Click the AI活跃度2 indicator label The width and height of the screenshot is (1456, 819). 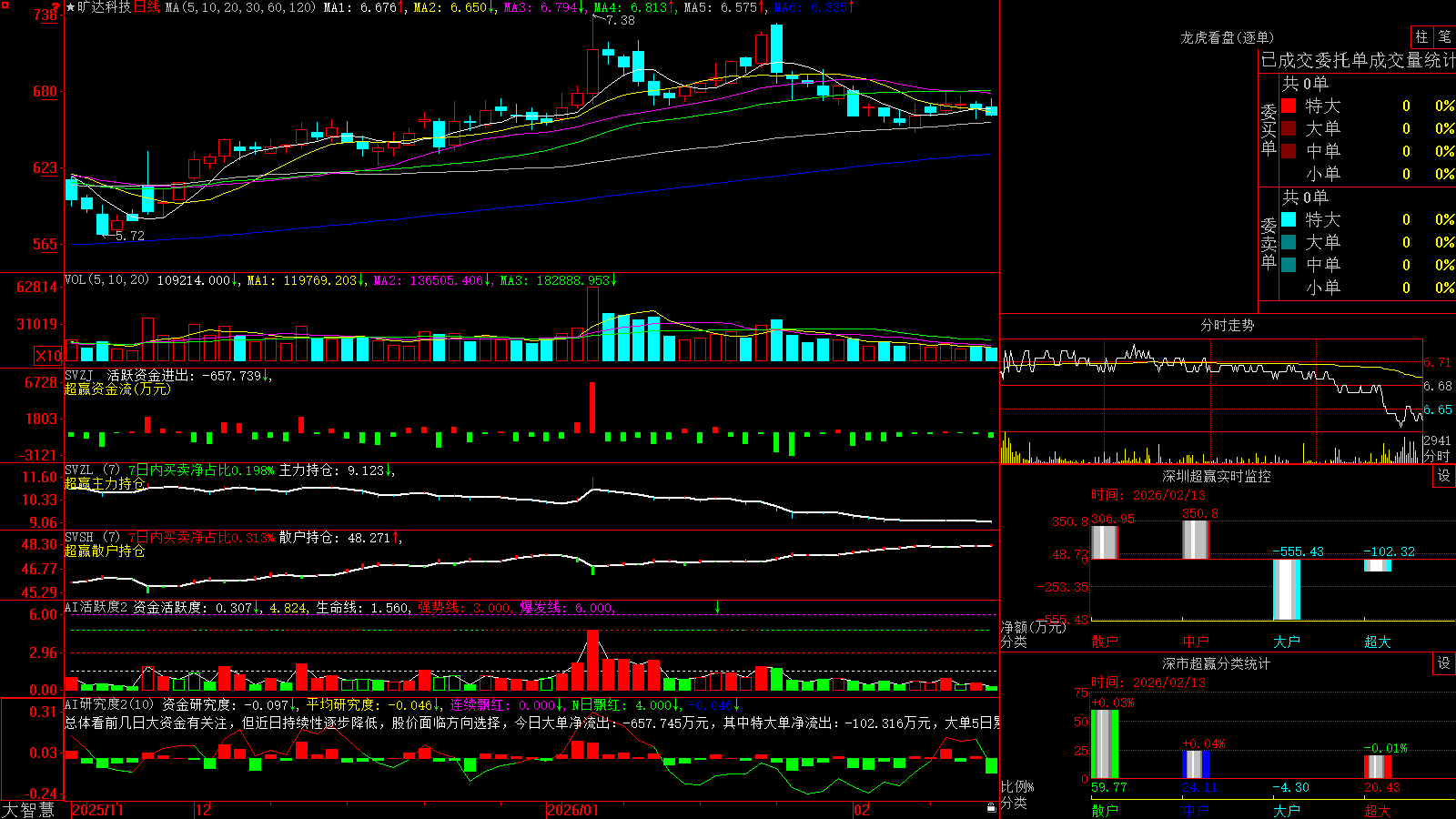[x=96, y=607]
